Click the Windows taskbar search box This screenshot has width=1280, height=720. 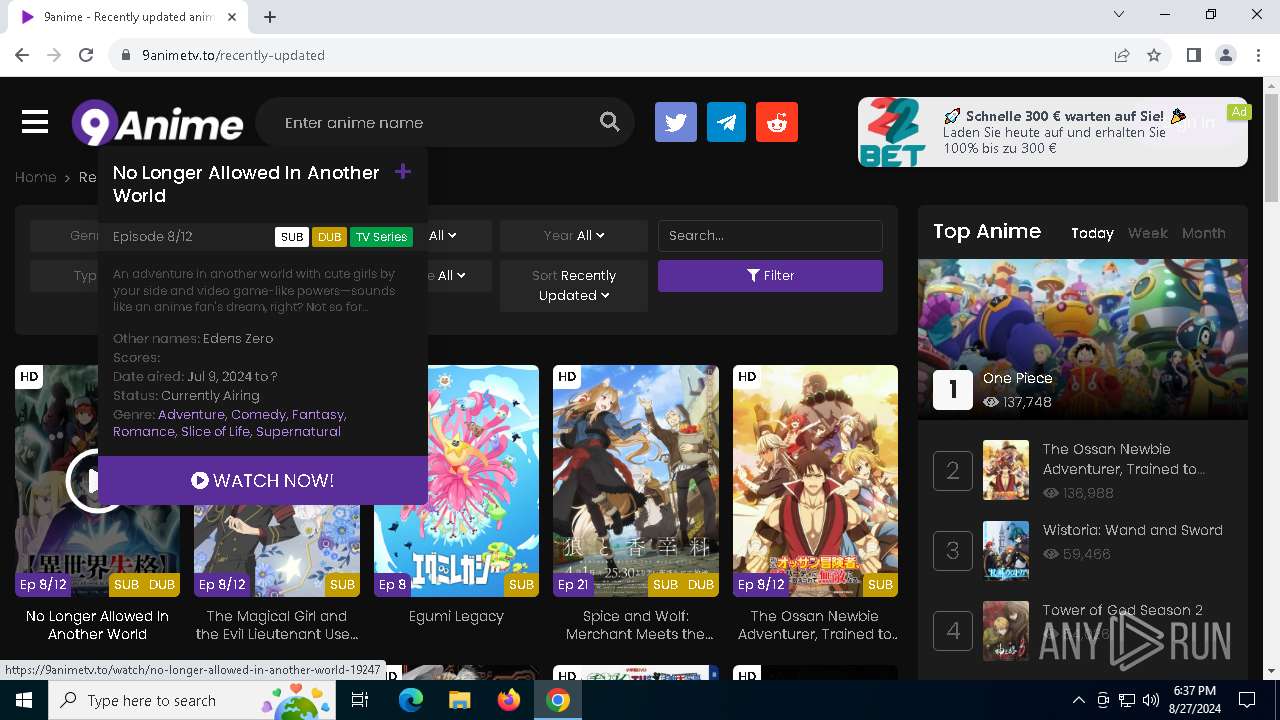[193, 700]
